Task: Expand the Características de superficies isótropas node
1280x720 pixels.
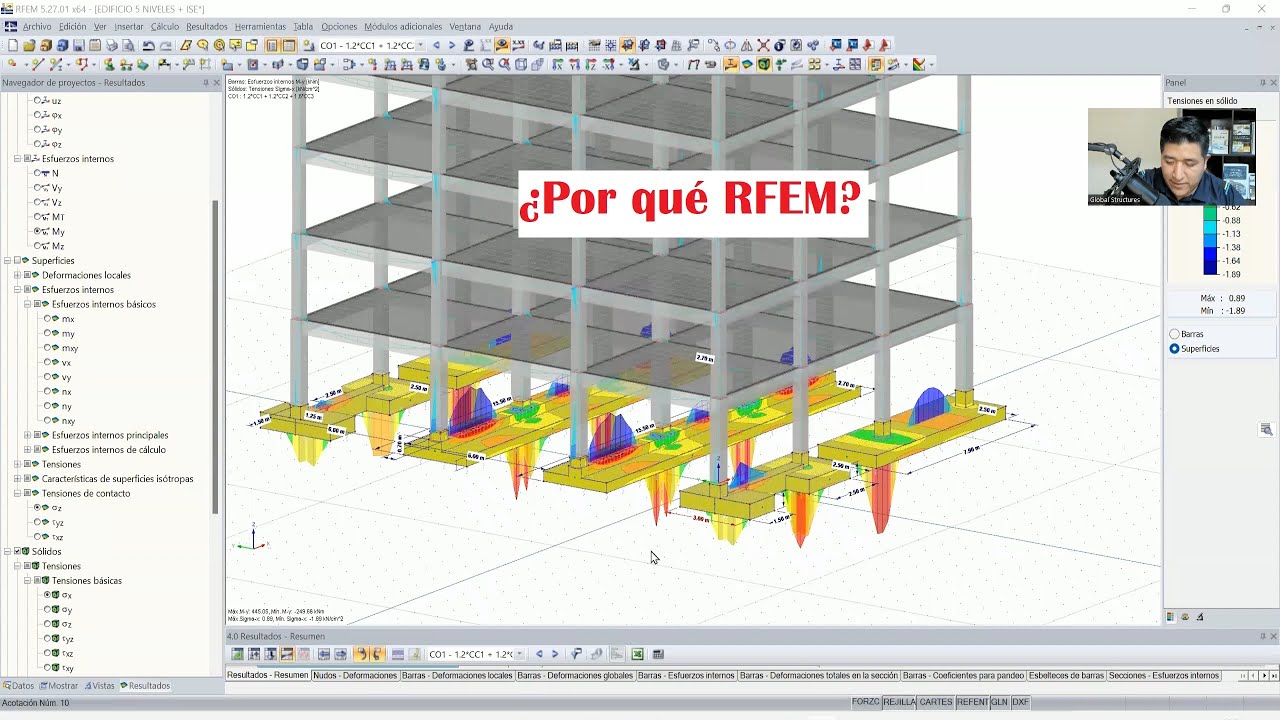Action: pyautogui.click(x=17, y=479)
